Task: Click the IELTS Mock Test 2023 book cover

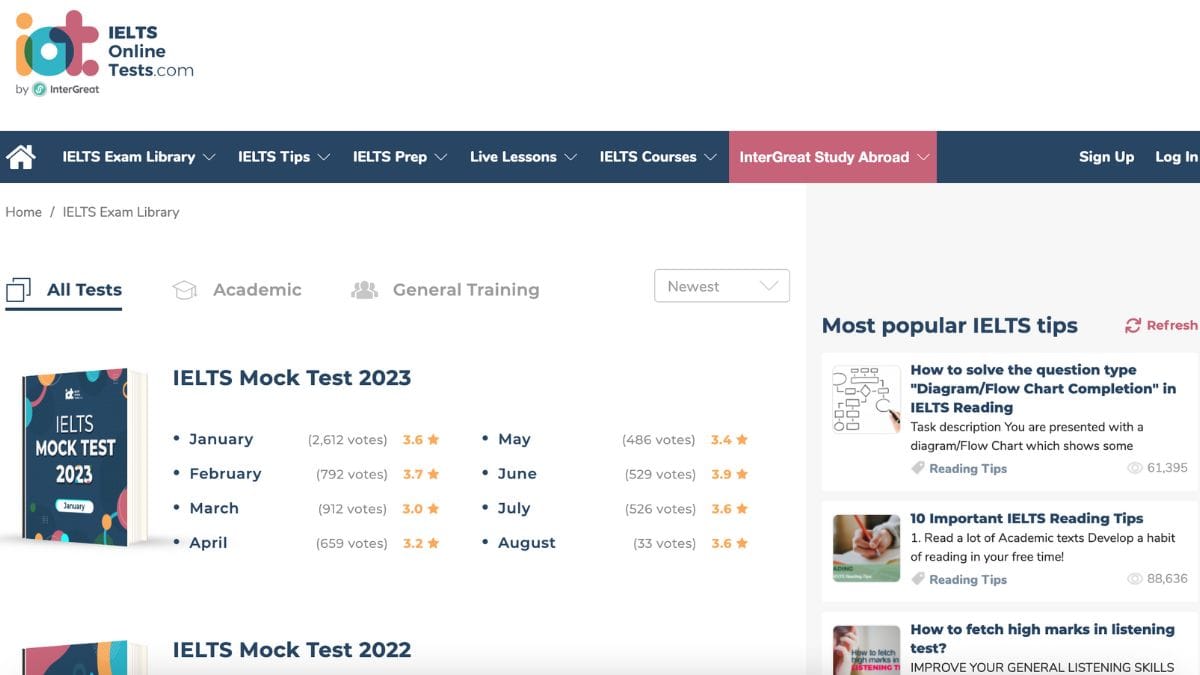Action: 85,458
